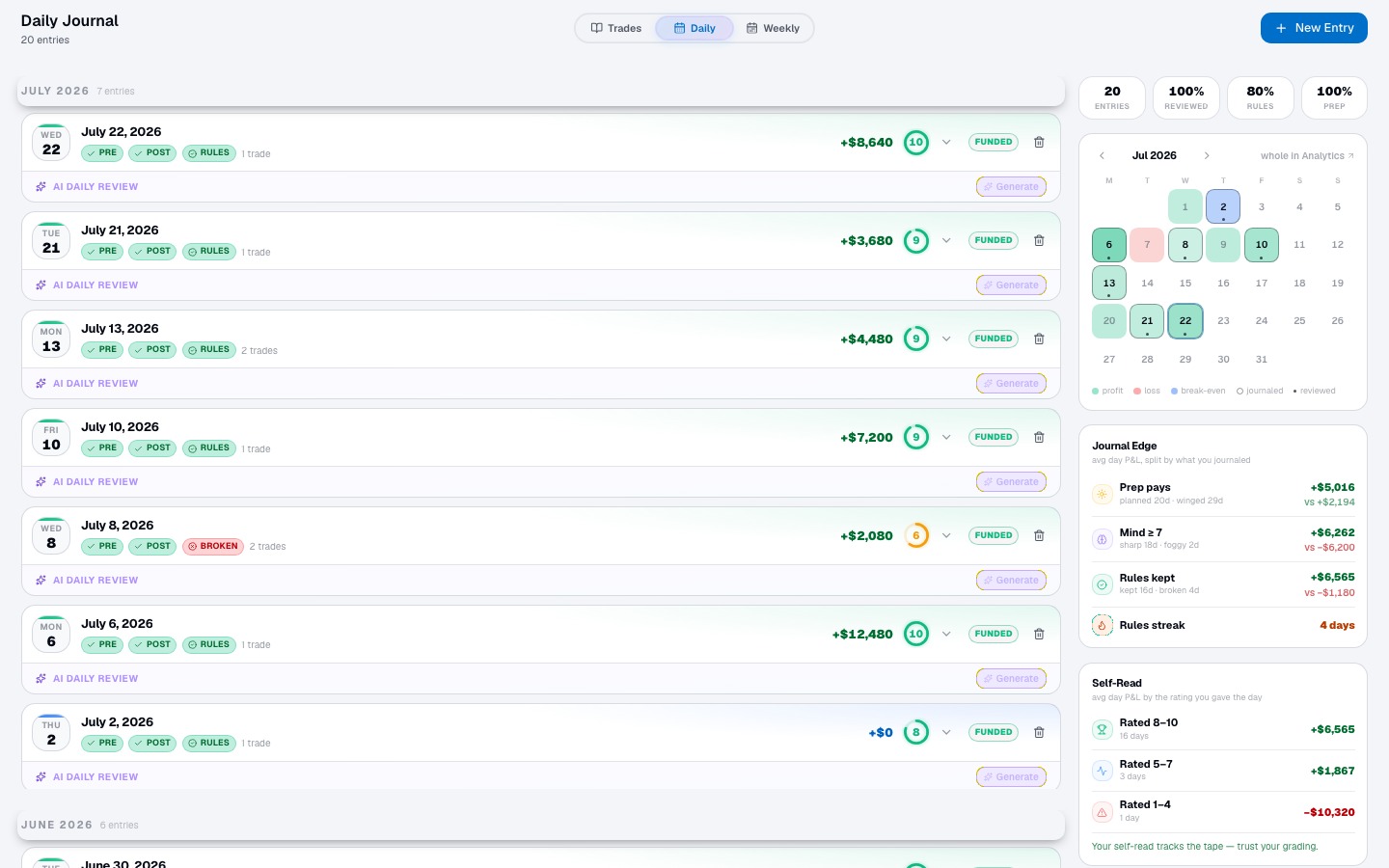Go to previous month in calendar

click(1102, 155)
